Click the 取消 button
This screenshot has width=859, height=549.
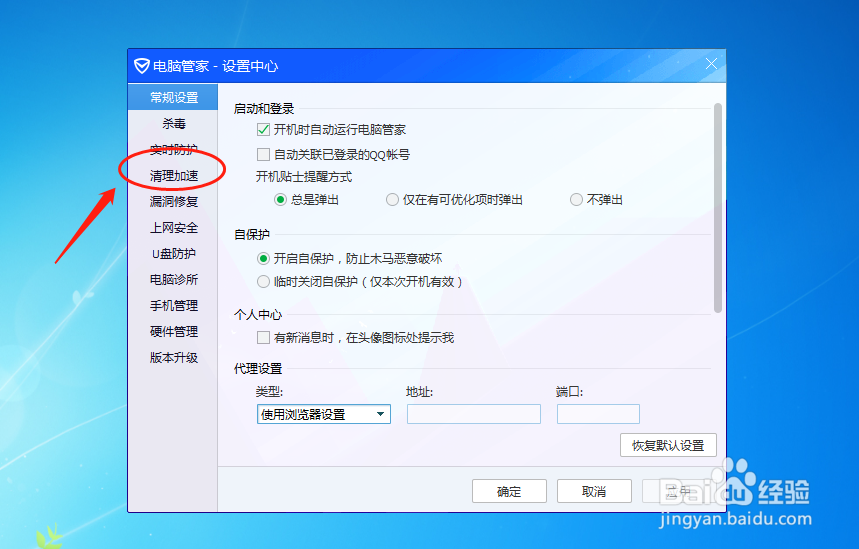[594, 491]
